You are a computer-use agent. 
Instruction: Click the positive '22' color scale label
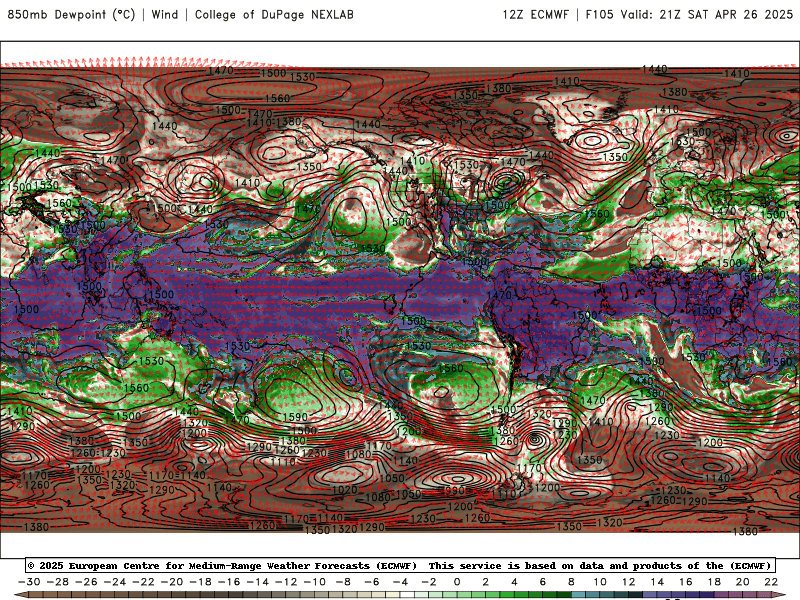771,582
